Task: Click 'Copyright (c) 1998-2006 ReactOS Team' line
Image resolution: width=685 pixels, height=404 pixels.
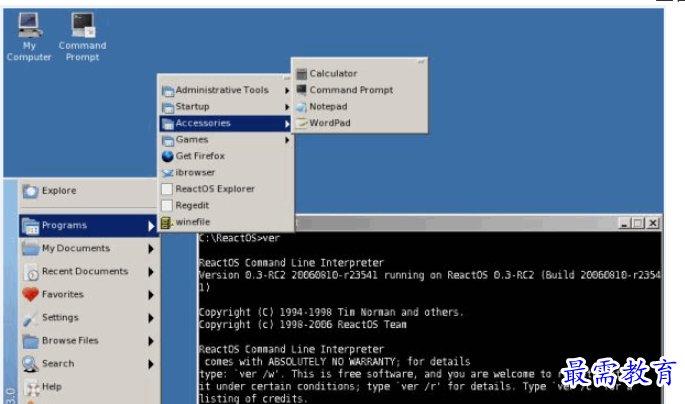Action: tap(303, 325)
